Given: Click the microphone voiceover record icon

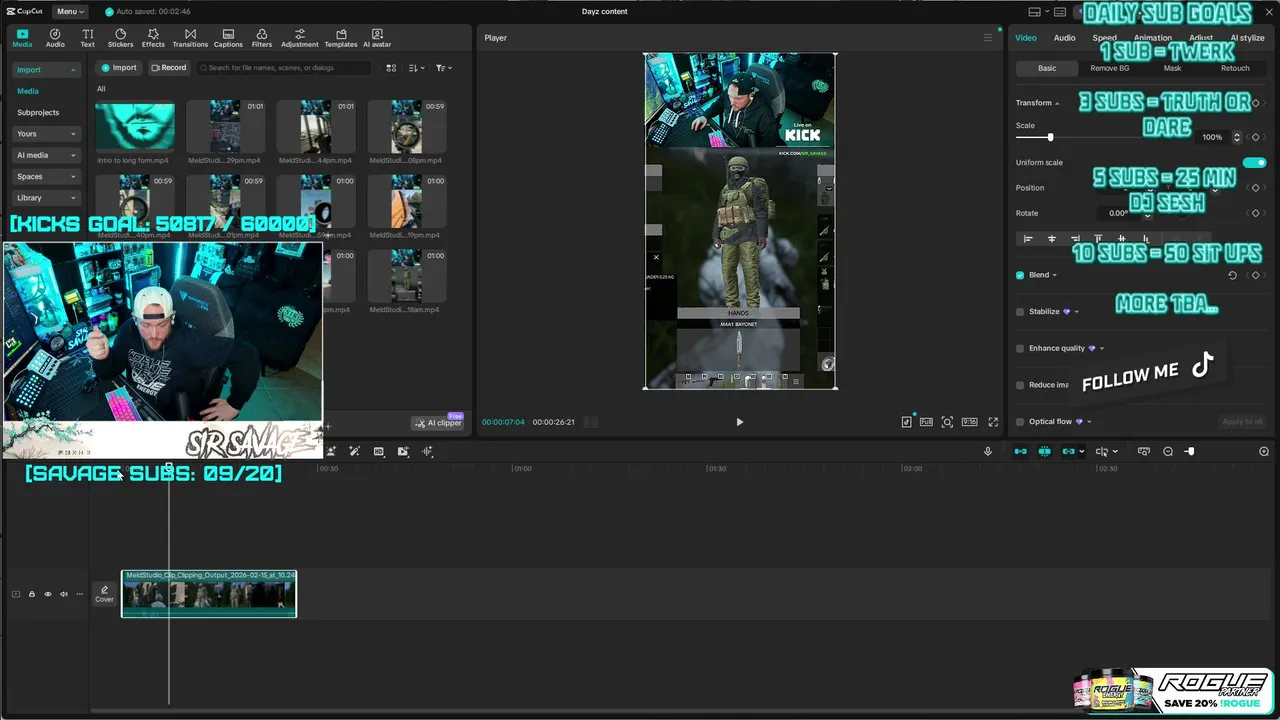Looking at the screenshot, I should [988, 452].
